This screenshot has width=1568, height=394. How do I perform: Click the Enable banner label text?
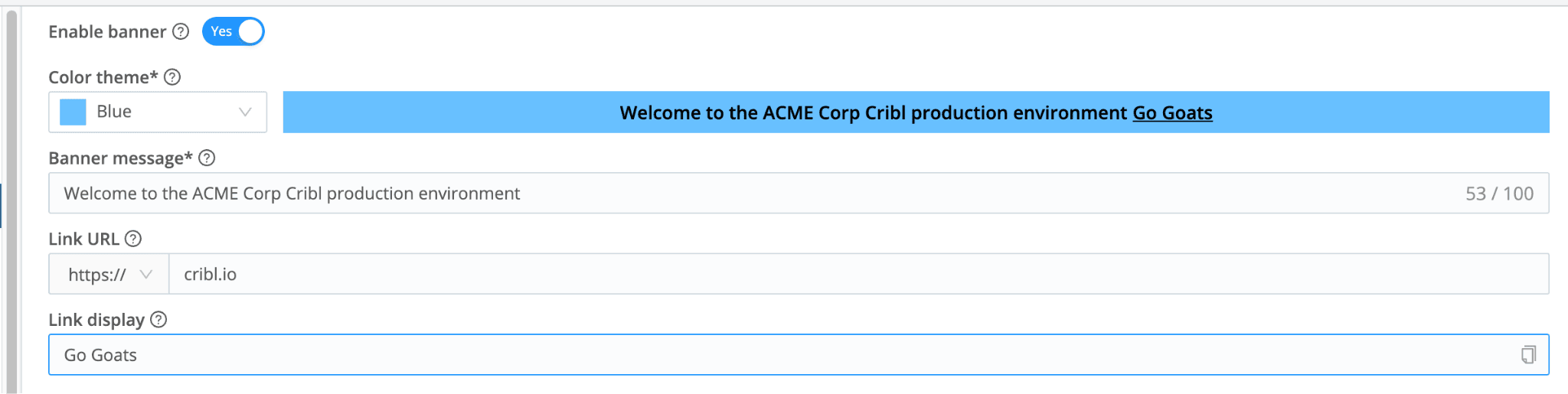107,31
